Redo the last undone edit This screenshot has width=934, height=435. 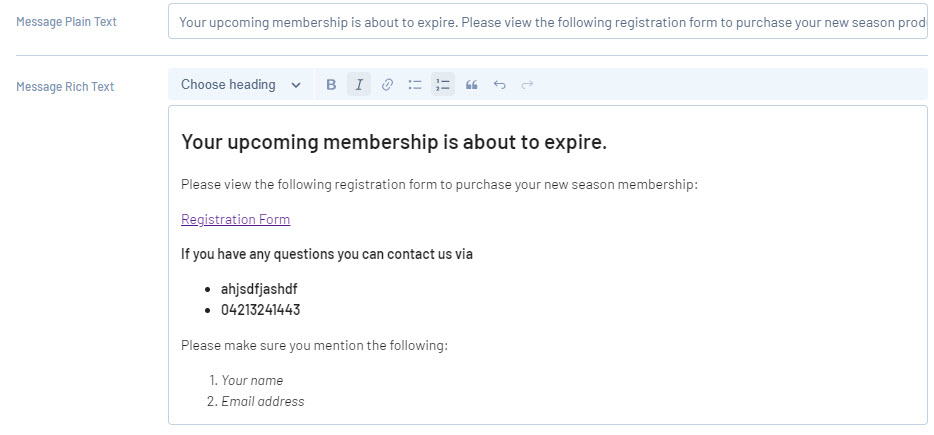click(527, 85)
